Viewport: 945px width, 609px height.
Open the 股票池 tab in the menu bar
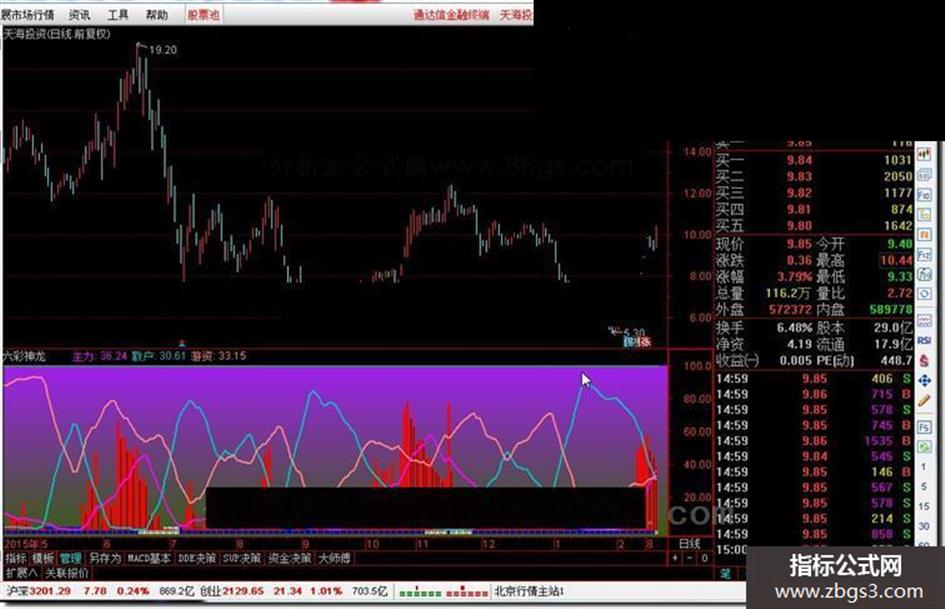[203, 14]
